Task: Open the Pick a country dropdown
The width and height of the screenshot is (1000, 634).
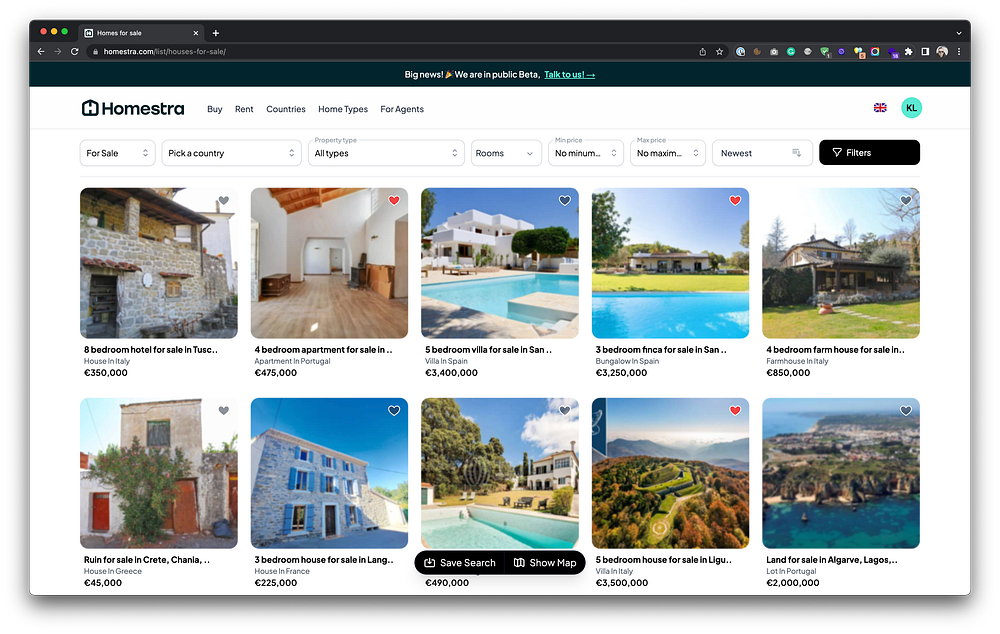Action: tap(231, 153)
